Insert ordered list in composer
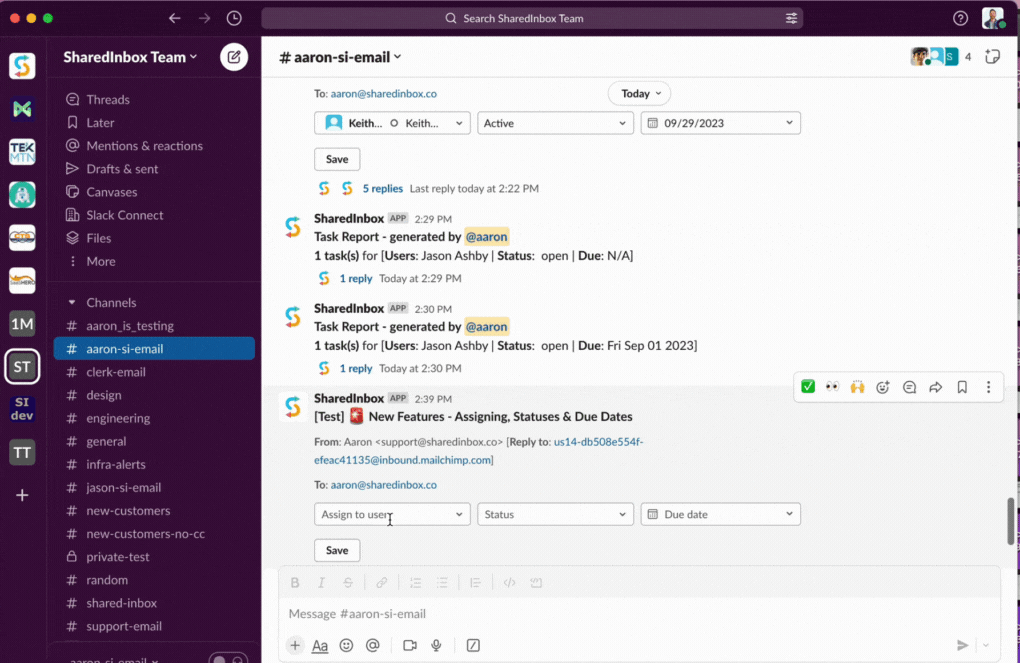The image size is (1020, 663). 415,582
